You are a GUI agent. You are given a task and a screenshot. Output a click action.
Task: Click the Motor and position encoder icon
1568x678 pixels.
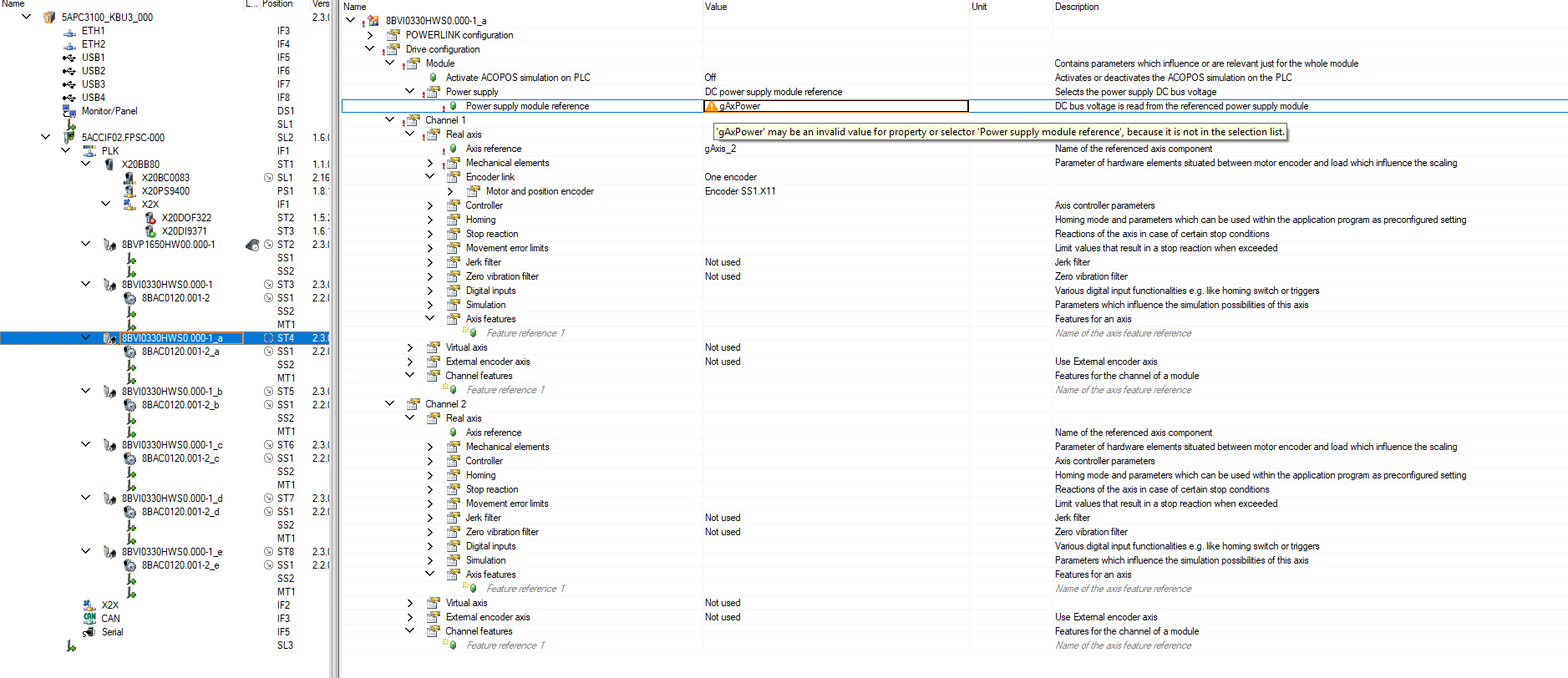(473, 191)
